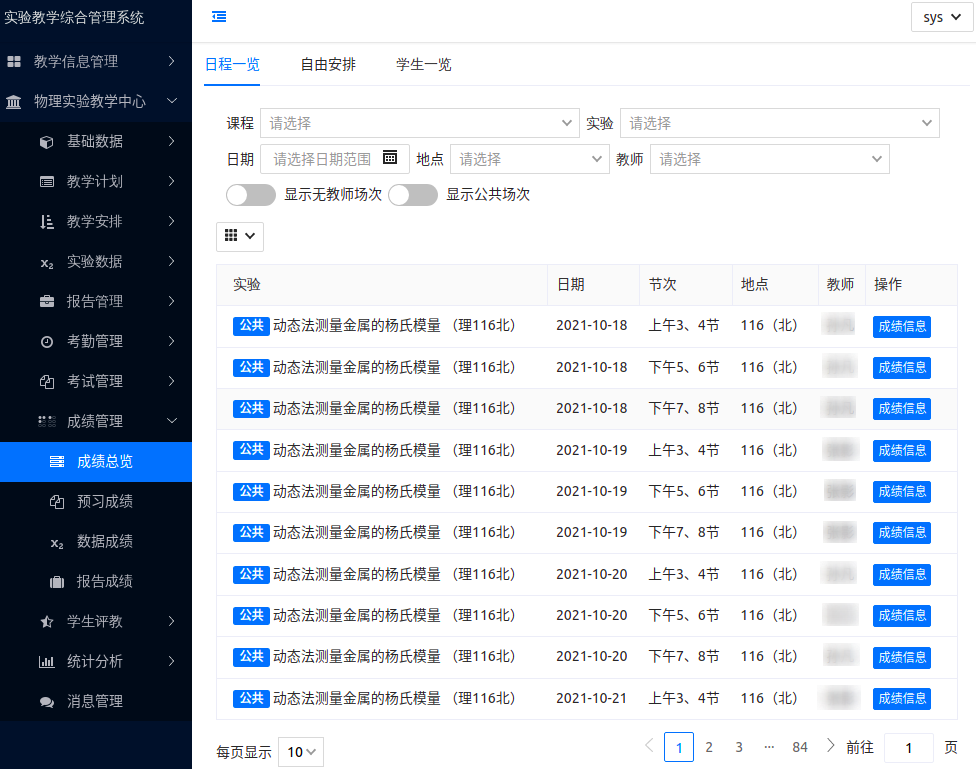Click the sidebar collapse icon in header

click(x=219, y=16)
